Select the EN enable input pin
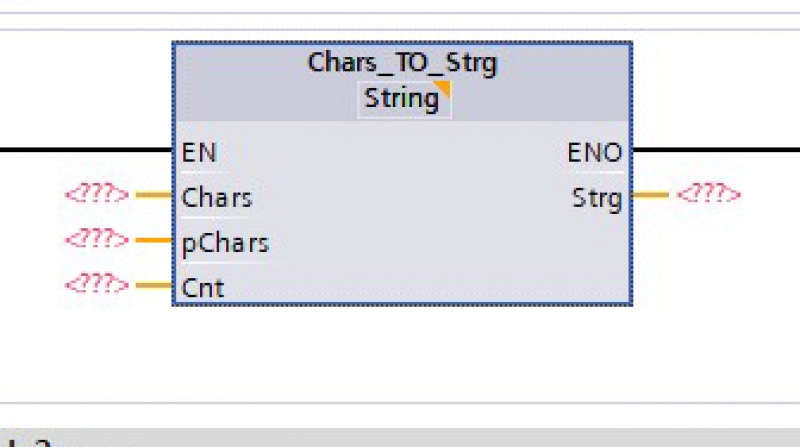Image resolution: width=800 pixels, height=447 pixels. pyautogui.click(x=199, y=153)
